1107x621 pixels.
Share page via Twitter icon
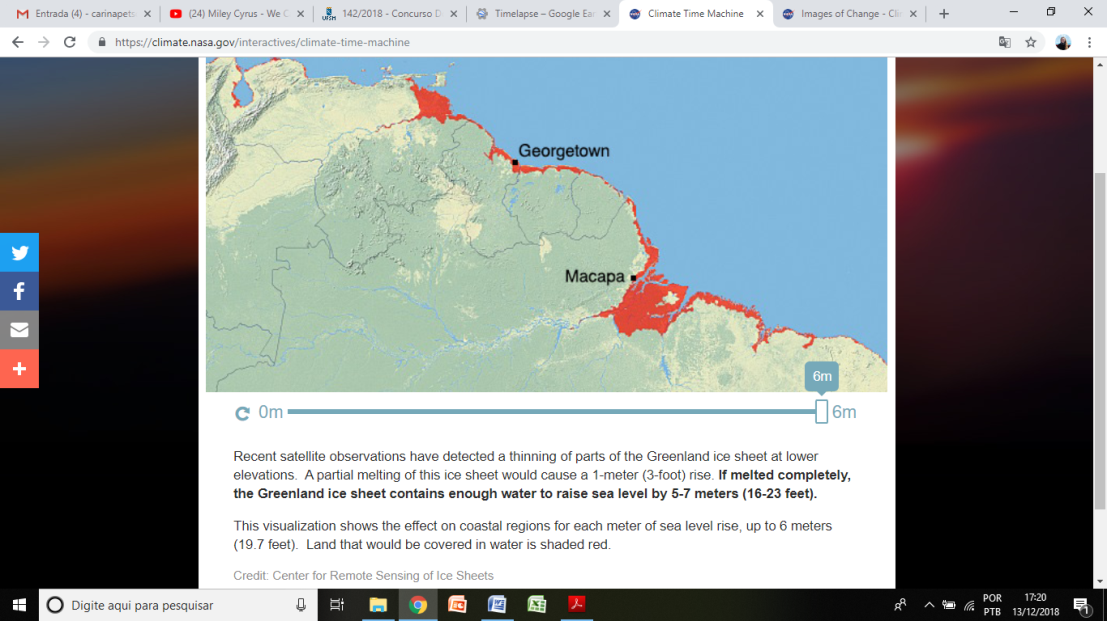[x=19, y=253]
